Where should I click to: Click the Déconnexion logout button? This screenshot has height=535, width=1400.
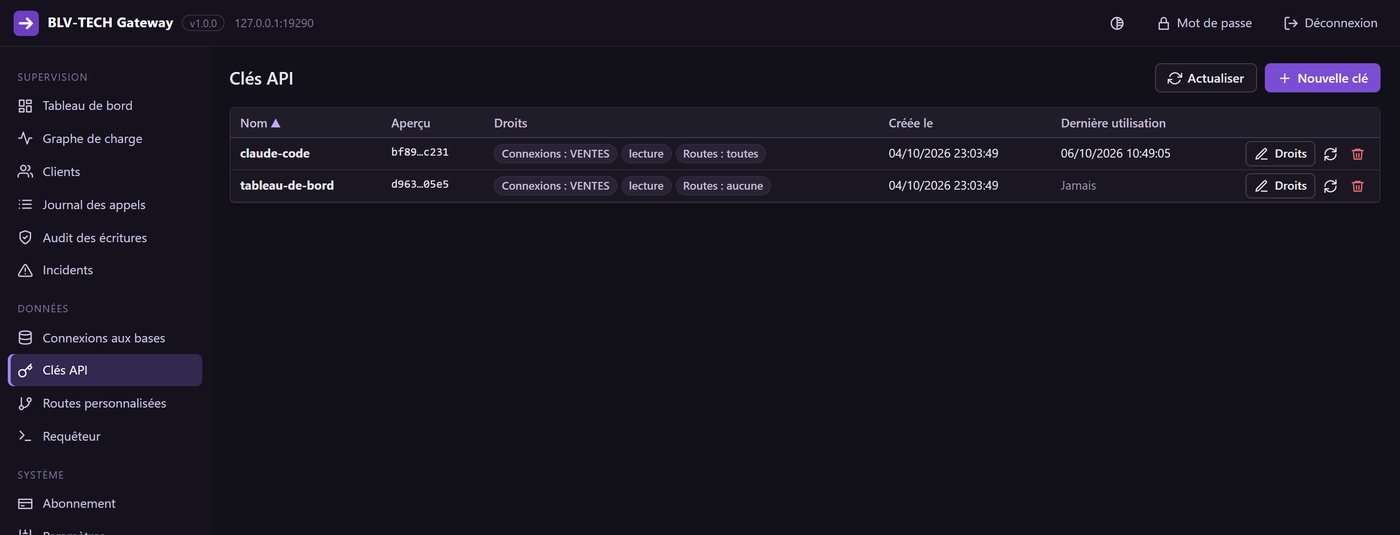(1330, 23)
